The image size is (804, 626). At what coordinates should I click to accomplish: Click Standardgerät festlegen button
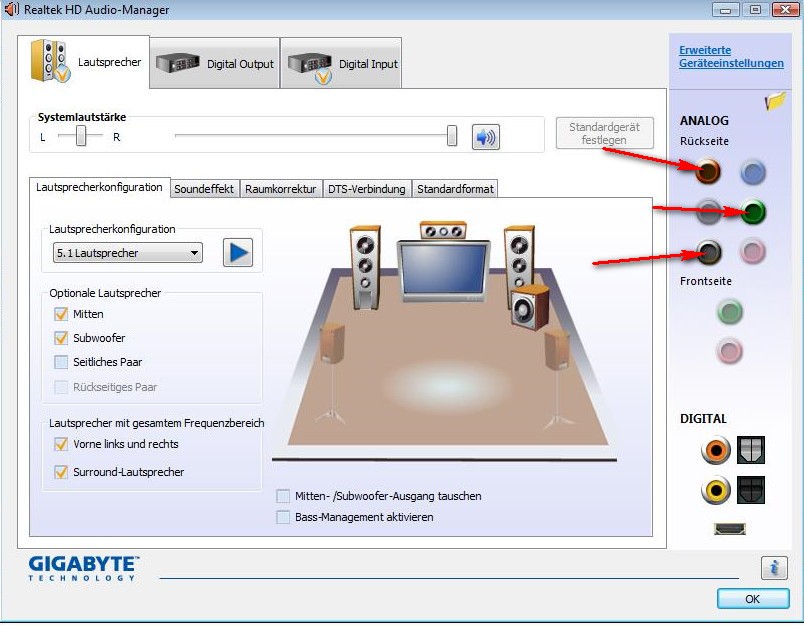pos(605,133)
